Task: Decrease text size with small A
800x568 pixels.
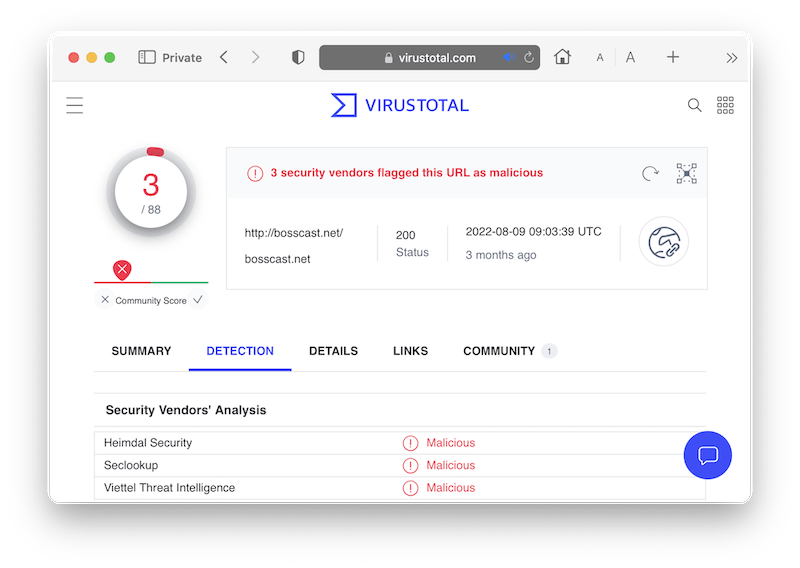Action: click(x=600, y=58)
